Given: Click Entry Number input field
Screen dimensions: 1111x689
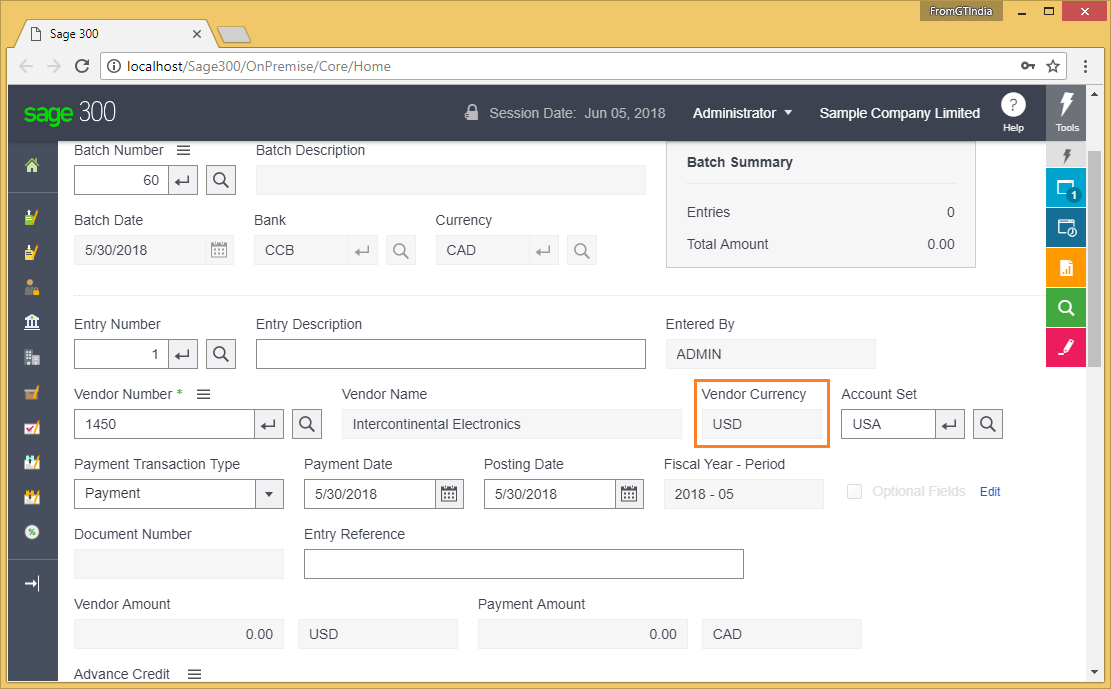Looking at the screenshot, I should coord(121,354).
